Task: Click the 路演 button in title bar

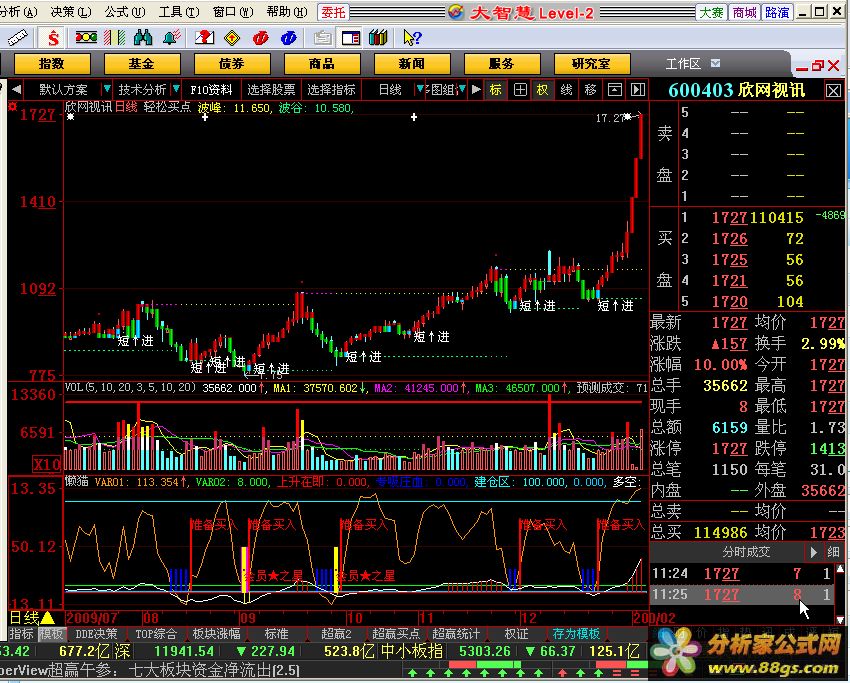Action: pyautogui.click(x=777, y=12)
